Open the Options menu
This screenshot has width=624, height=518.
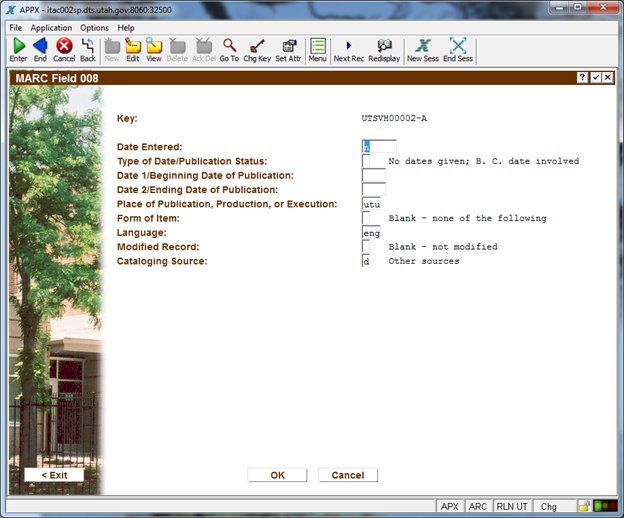coord(94,27)
